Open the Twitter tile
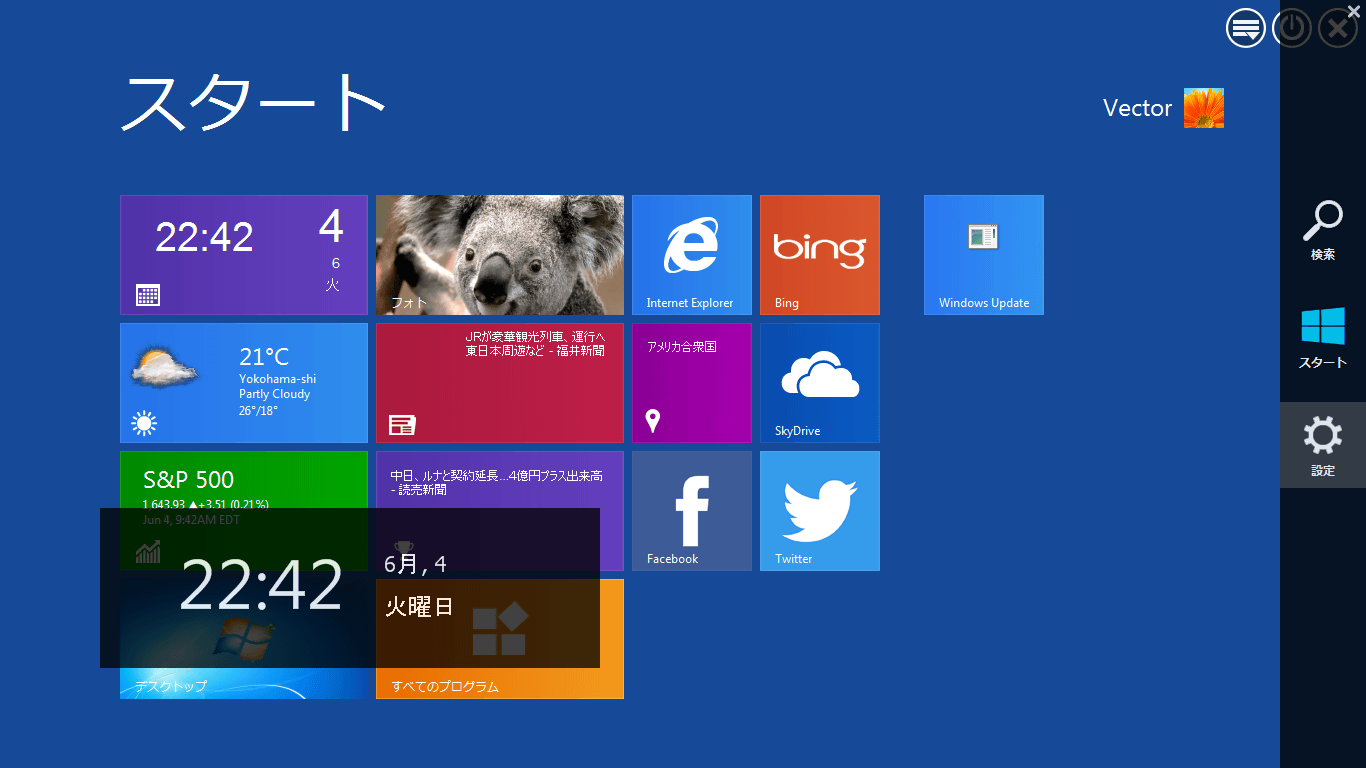 [820, 511]
